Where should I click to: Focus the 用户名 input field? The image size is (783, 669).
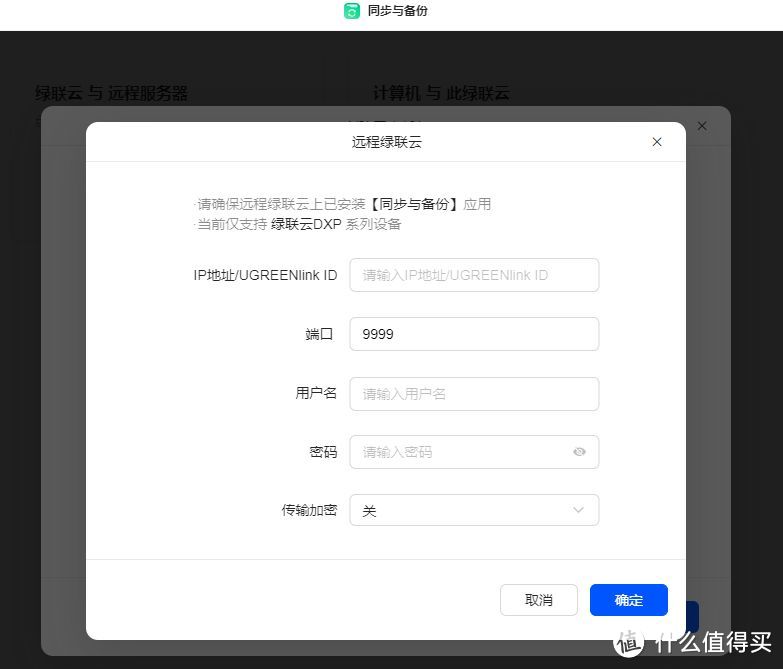[474, 394]
